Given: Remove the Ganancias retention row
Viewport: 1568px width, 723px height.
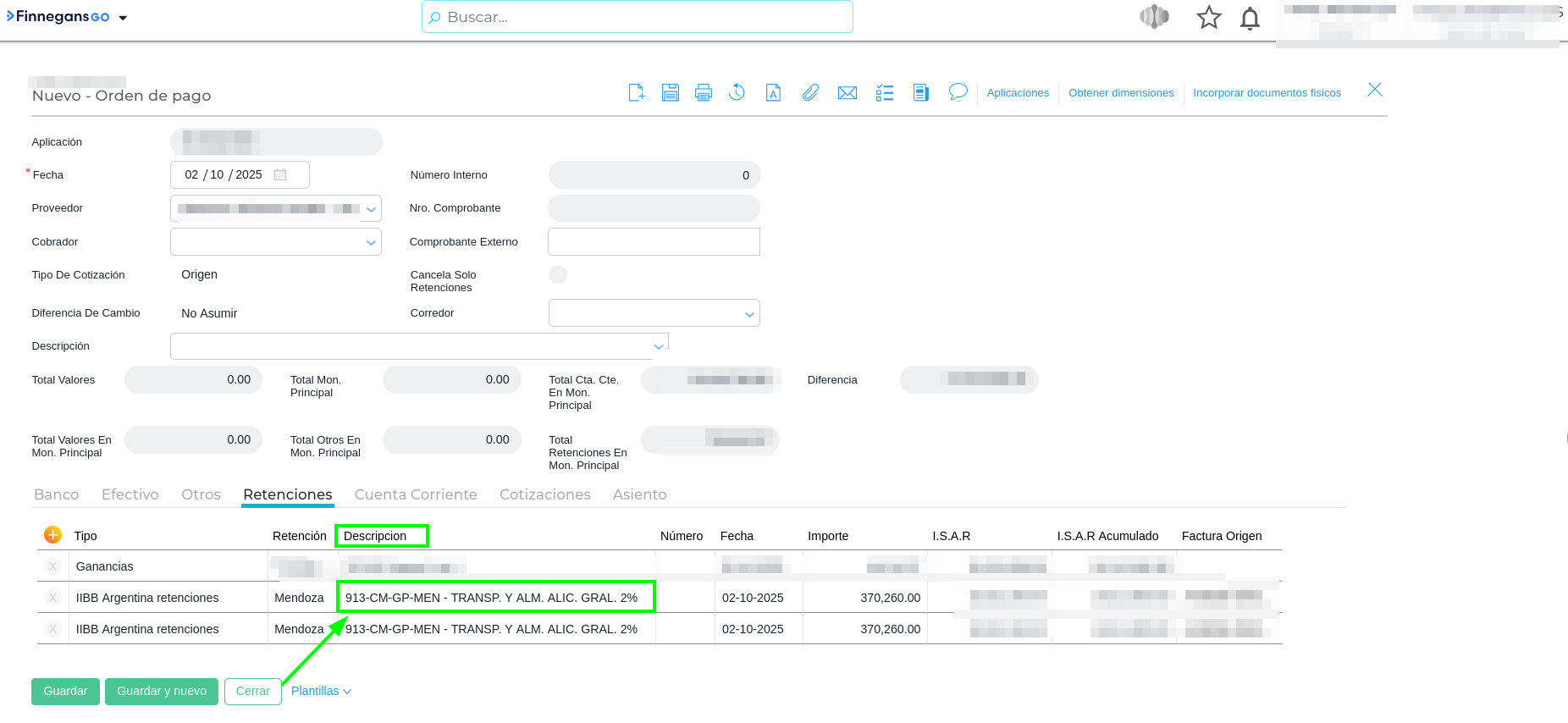Looking at the screenshot, I should [53, 566].
